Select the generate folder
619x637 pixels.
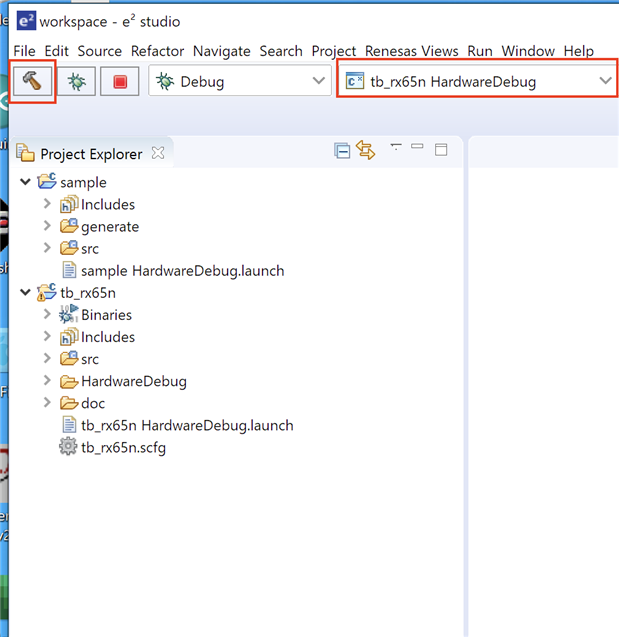(x=110, y=227)
